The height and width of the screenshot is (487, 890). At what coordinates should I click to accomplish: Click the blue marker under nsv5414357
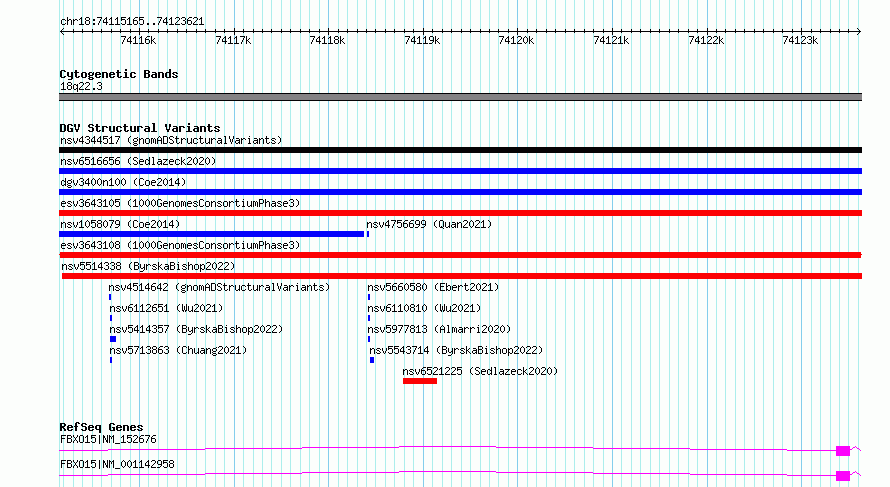coord(113,339)
